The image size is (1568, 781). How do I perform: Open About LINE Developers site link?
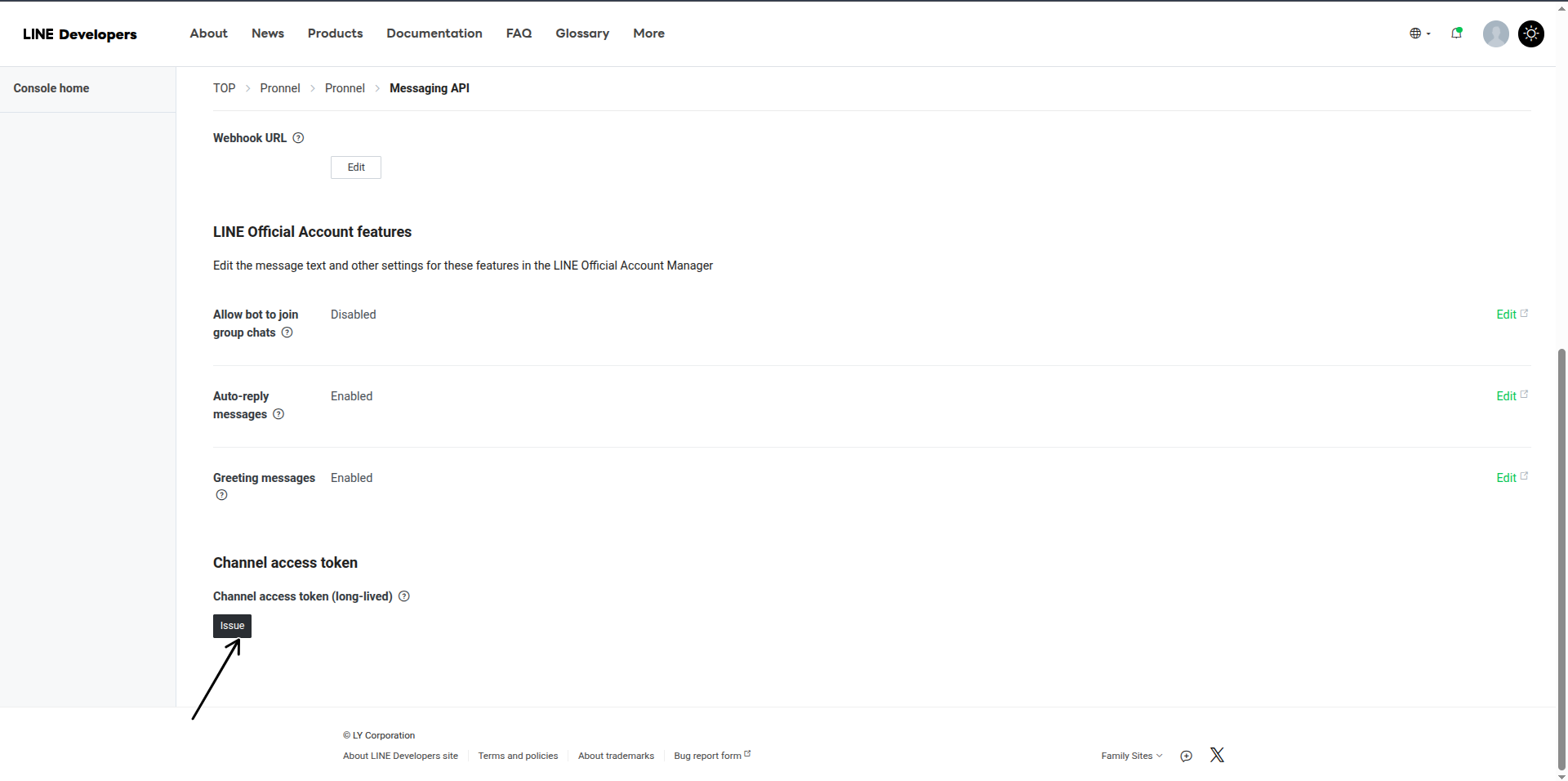(x=400, y=756)
